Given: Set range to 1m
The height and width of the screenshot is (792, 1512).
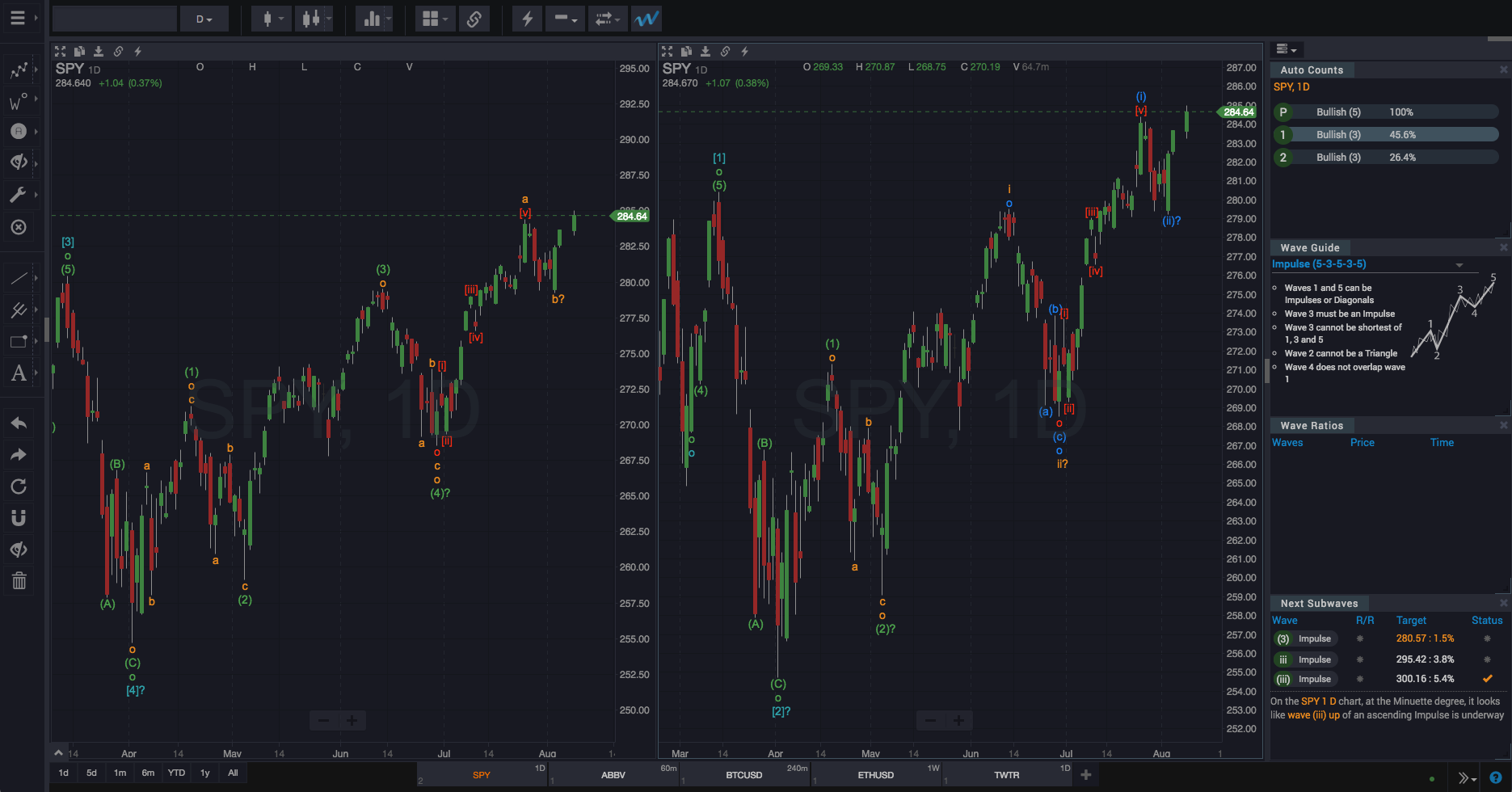Looking at the screenshot, I should (120, 773).
